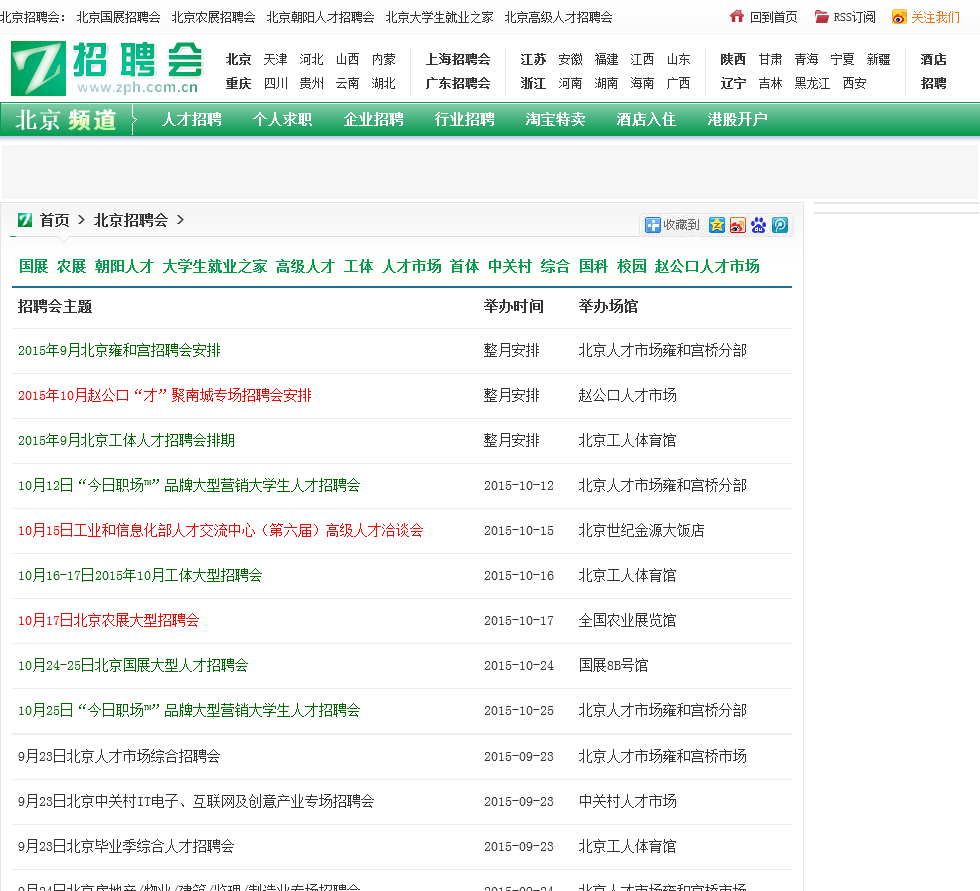Switch to the 中关村 venue filter
Viewport: 980px width, 891px height.
click(x=510, y=266)
